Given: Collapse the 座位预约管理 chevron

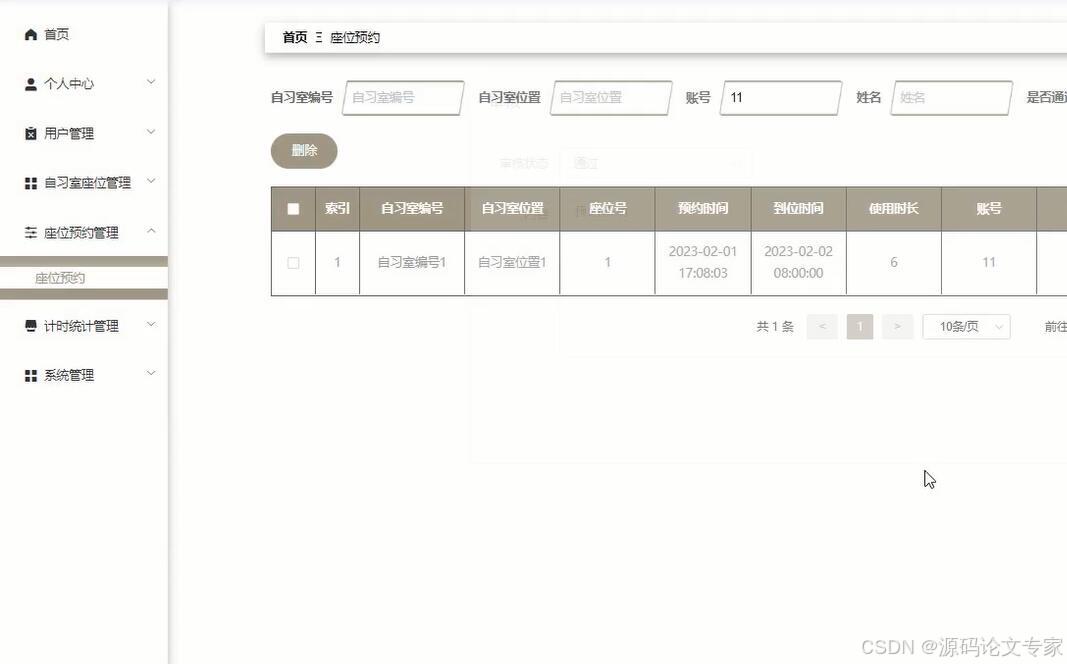Looking at the screenshot, I should (151, 231).
